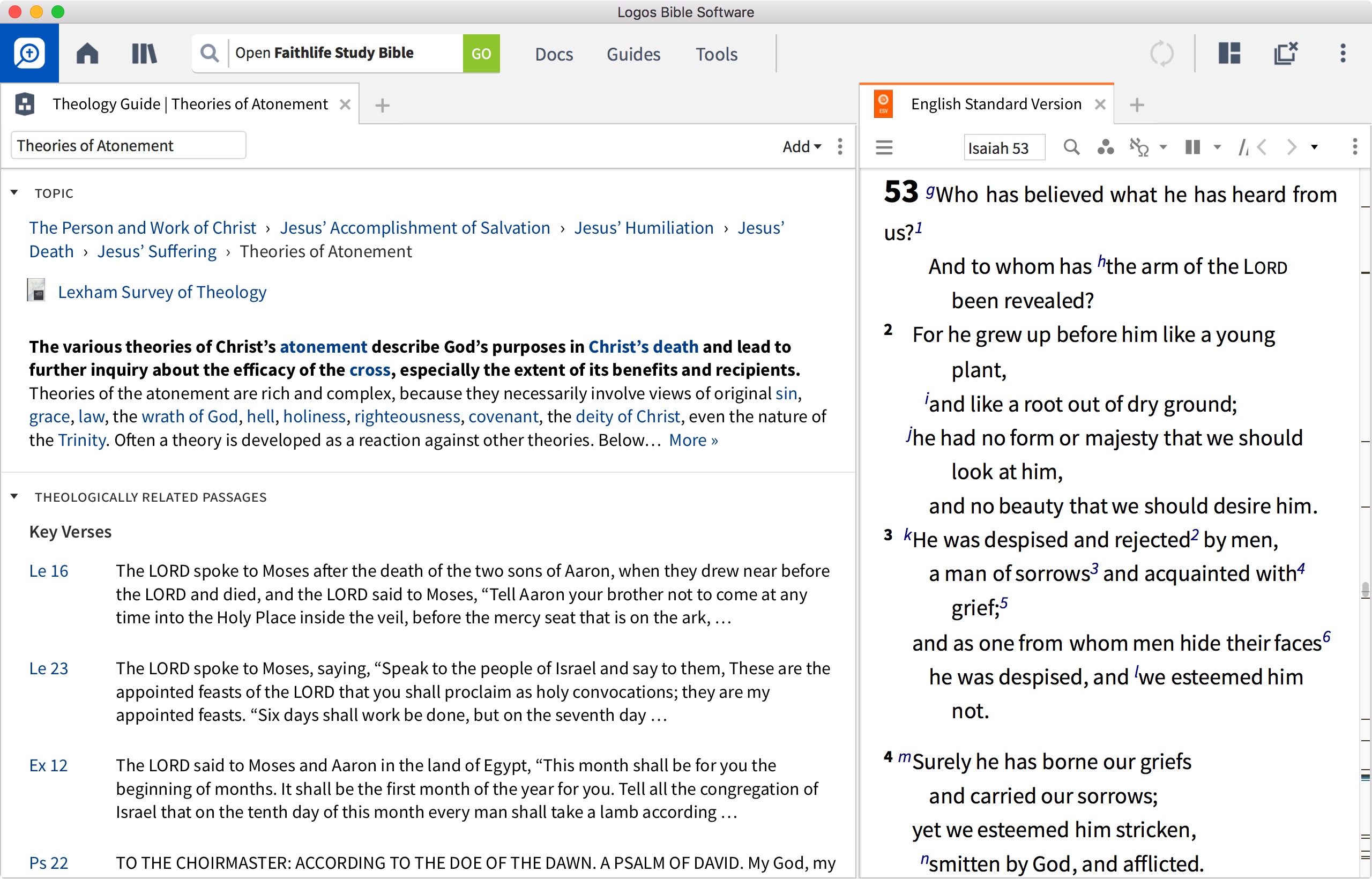Screen dimensions: 1372x879
Task: Click the Isaiah 53 reference box
Action: pos(1004,148)
